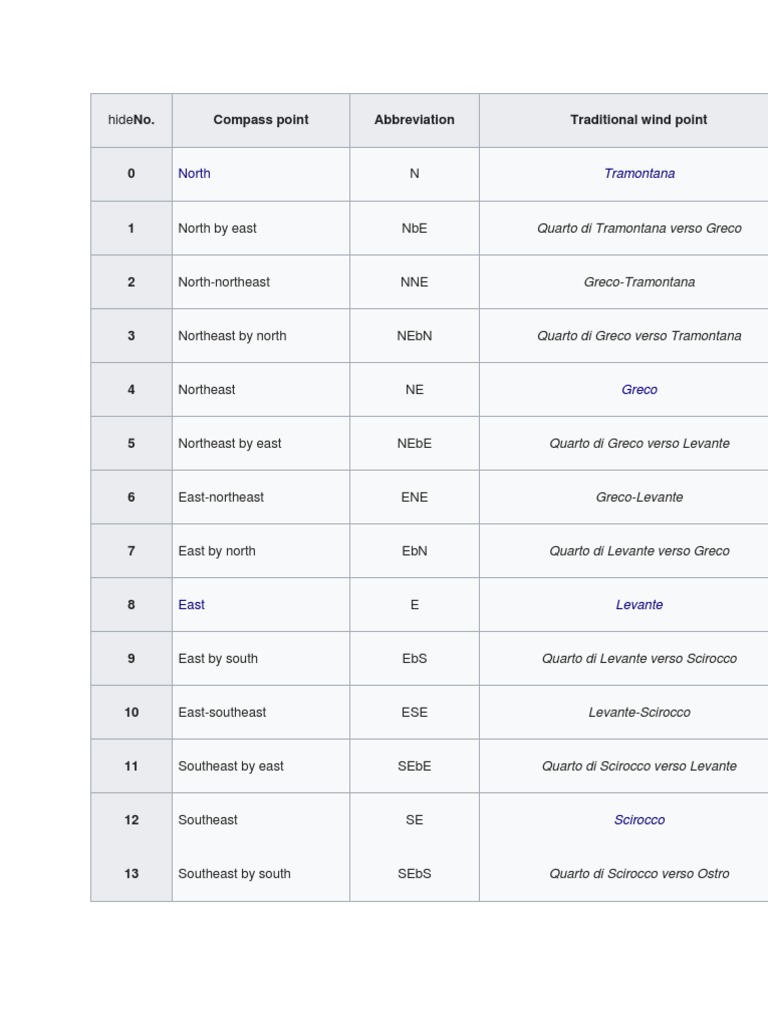Follow the Tramontana wind link

click(639, 174)
